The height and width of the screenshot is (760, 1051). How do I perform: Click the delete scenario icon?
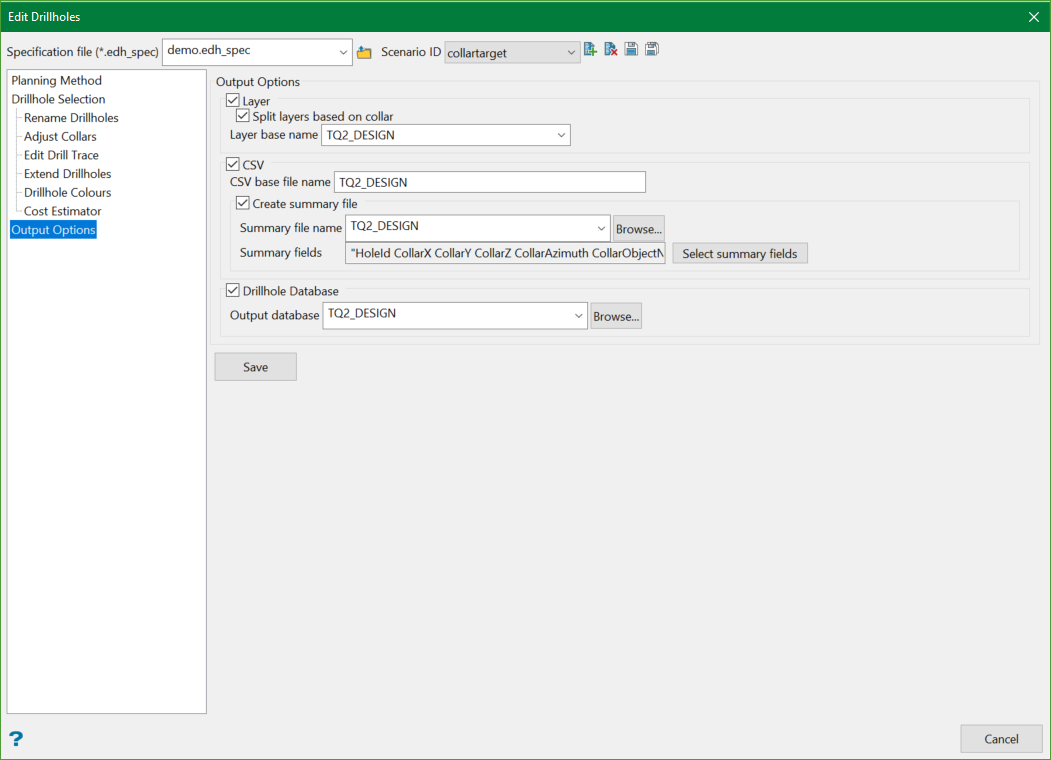611,50
